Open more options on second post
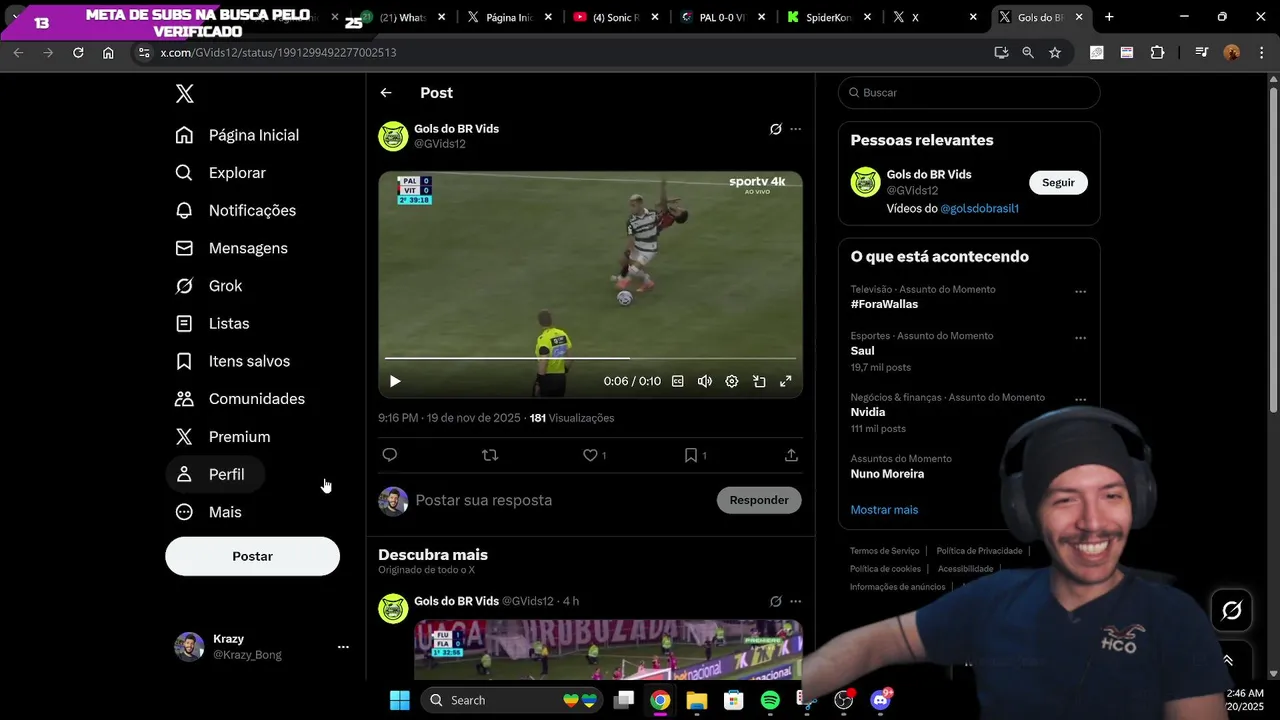The image size is (1280, 720). (x=796, y=601)
